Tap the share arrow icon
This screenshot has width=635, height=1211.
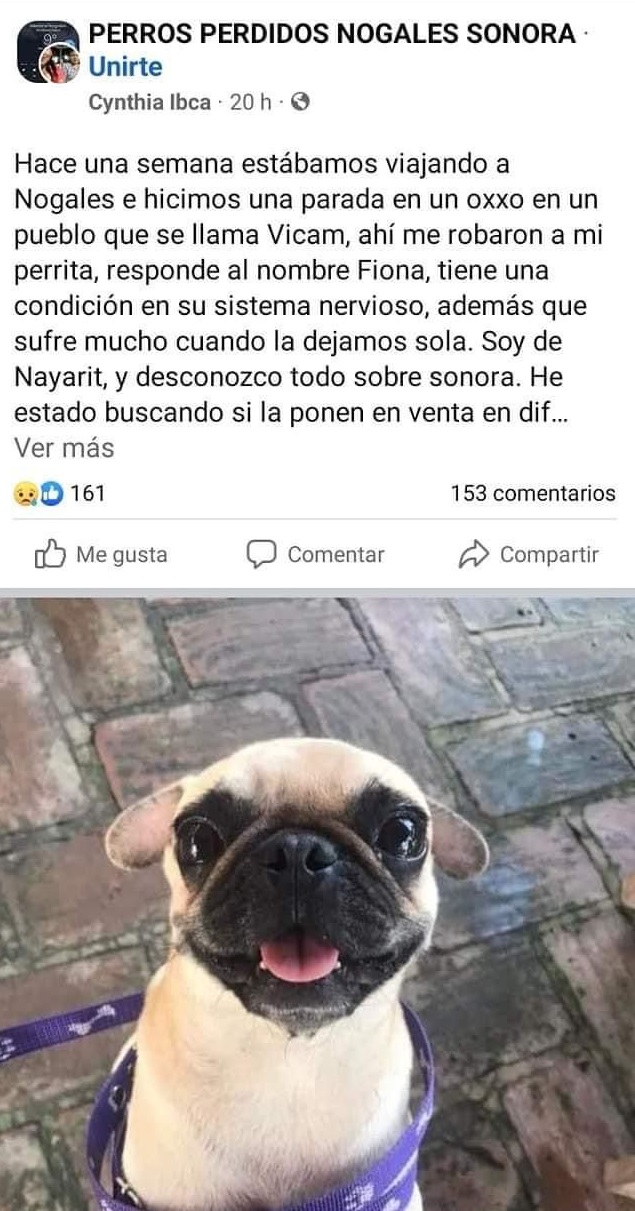coord(473,555)
